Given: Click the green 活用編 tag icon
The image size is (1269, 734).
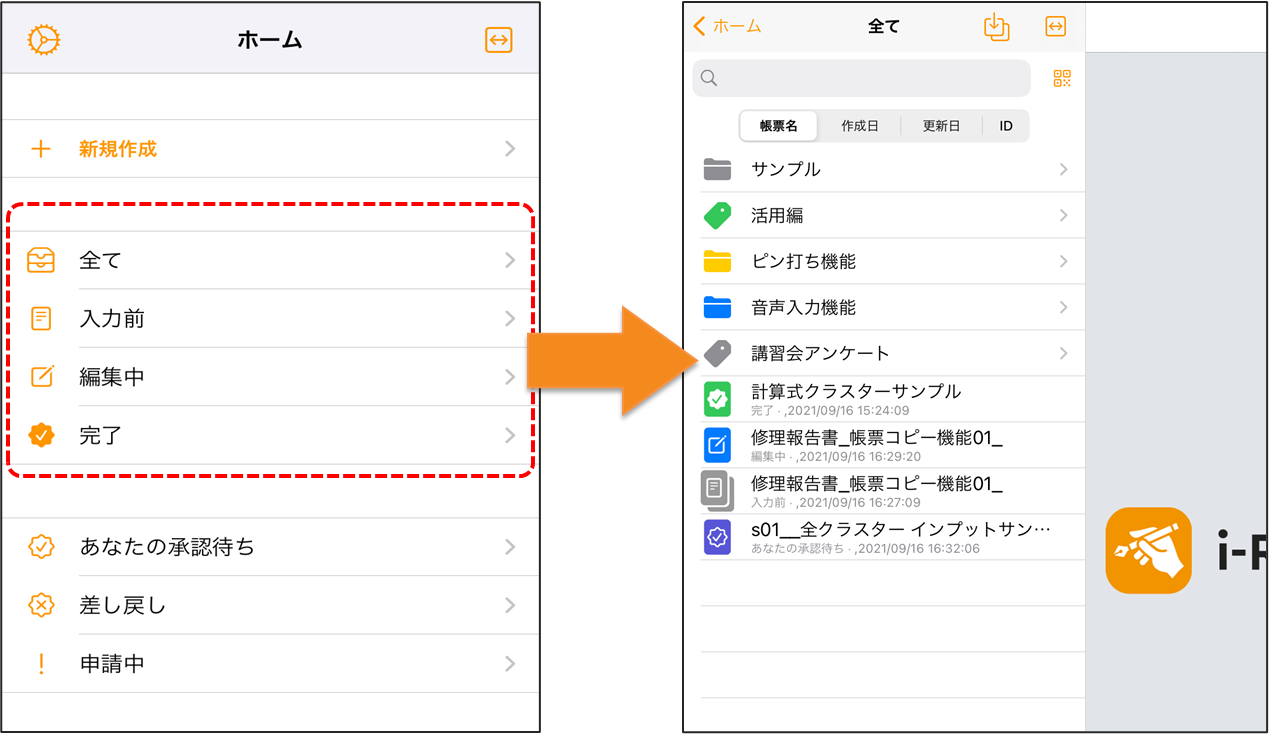Looking at the screenshot, I should (717, 216).
